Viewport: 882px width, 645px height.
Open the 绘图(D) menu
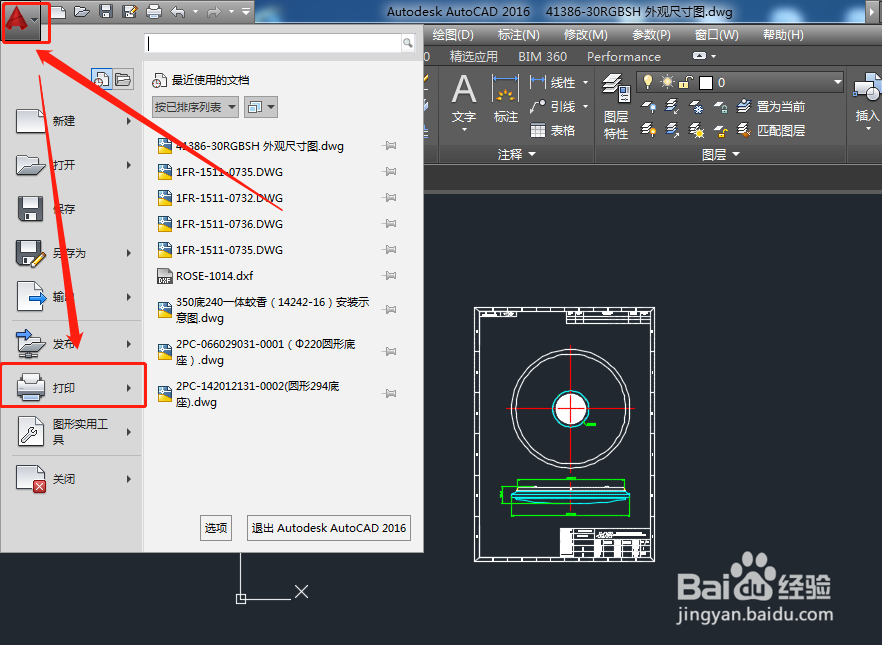453,35
